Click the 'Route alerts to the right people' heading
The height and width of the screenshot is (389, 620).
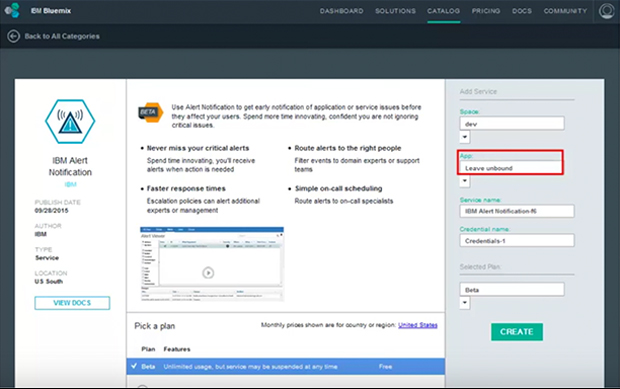(348, 148)
